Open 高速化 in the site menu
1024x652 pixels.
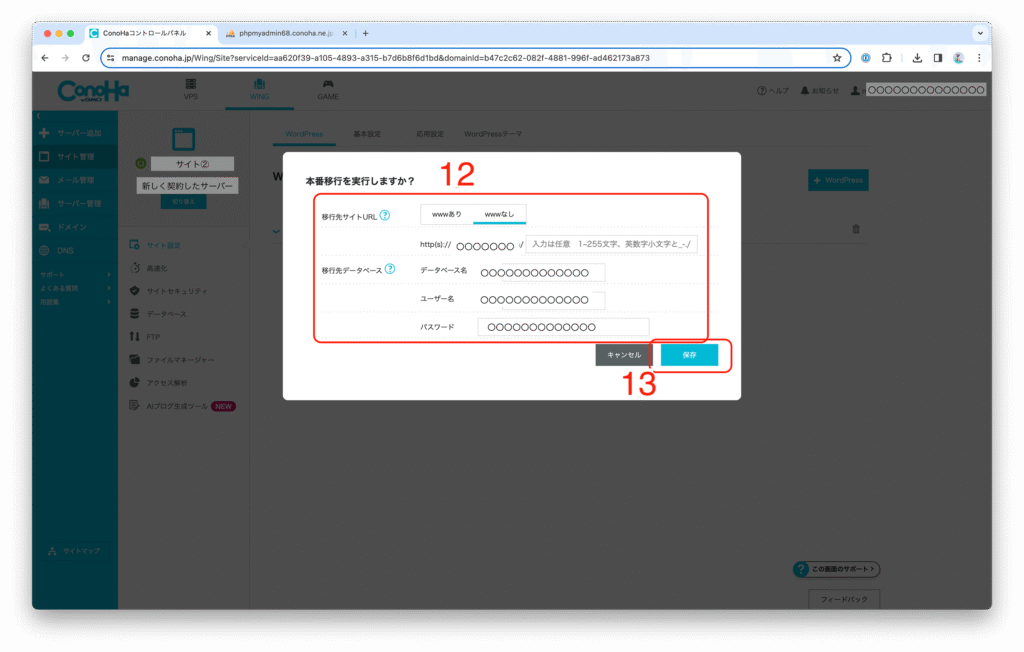click(149, 268)
